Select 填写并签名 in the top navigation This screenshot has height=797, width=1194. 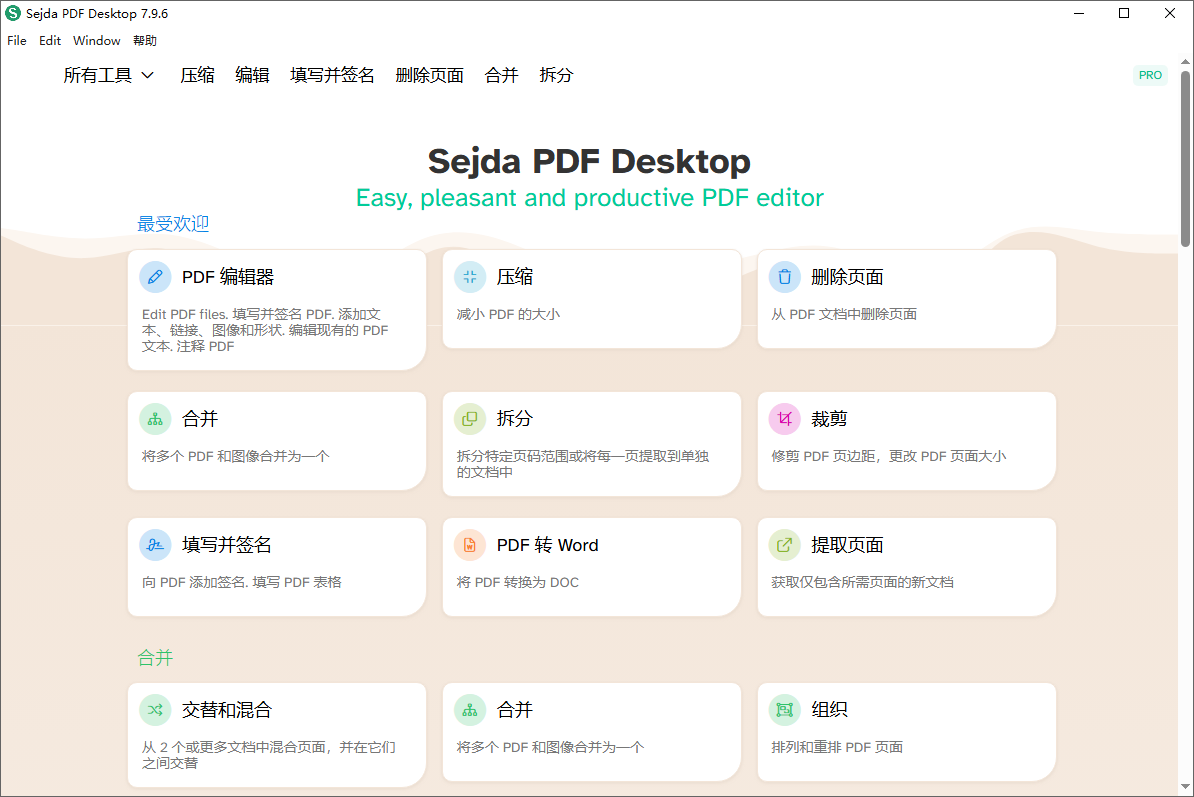[332, 75]
